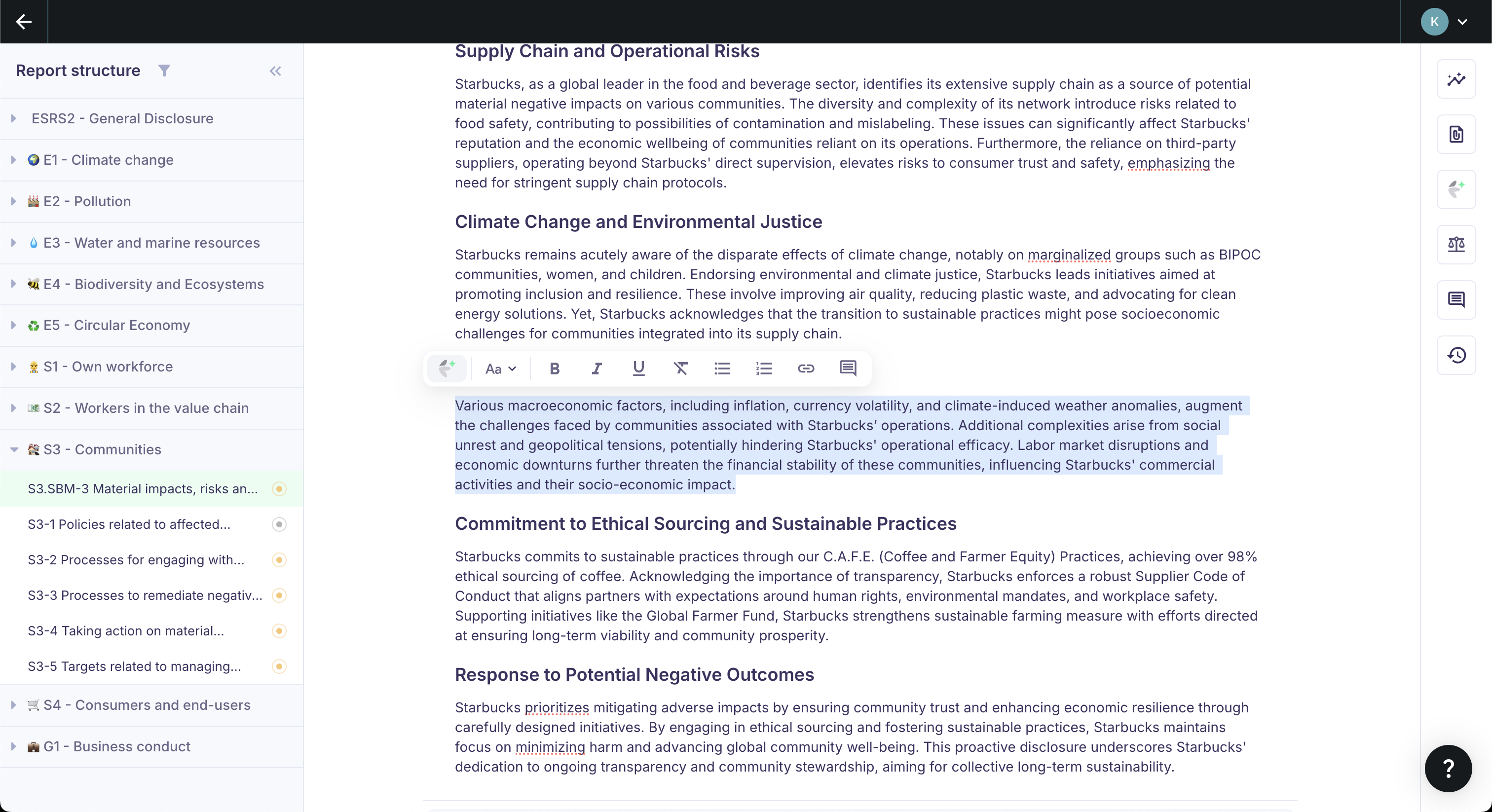Image resolution: width=1492 pixels, height=812 pixels.
Task: Open the help question mark button
Action: [1448, 769]
